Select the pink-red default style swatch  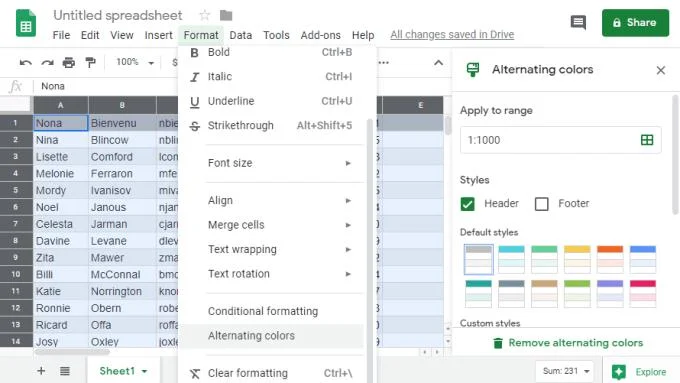643,294
